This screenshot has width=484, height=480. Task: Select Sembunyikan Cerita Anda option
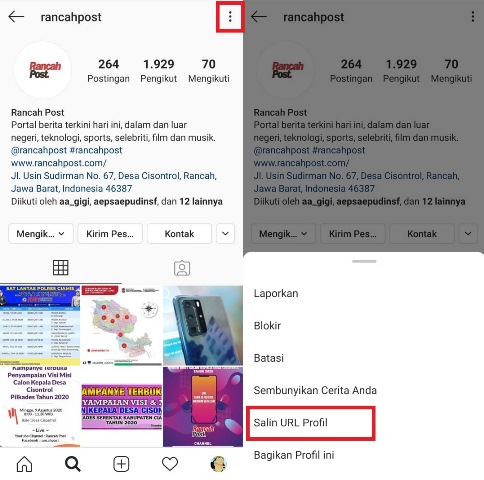click(x=315, y=390)
